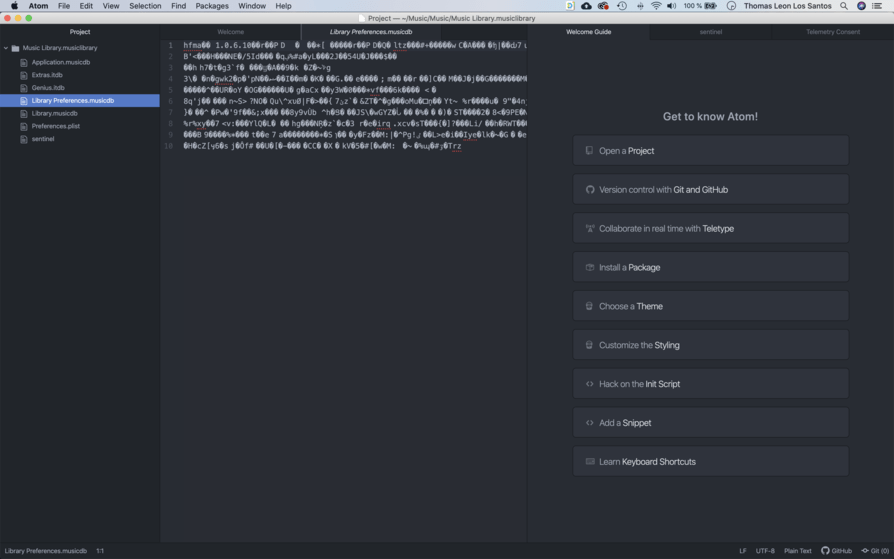Click the Customize the Styling paint icon
The image size is (894, 559).
[590, 345]
